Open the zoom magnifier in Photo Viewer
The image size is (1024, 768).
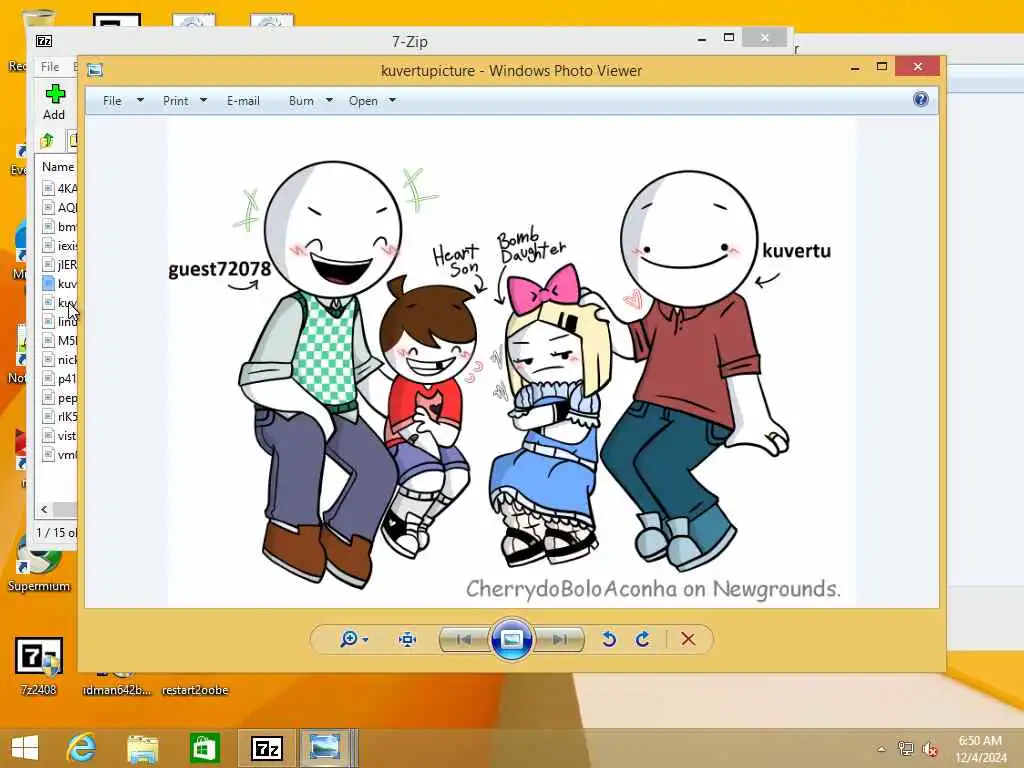point(349,639)
